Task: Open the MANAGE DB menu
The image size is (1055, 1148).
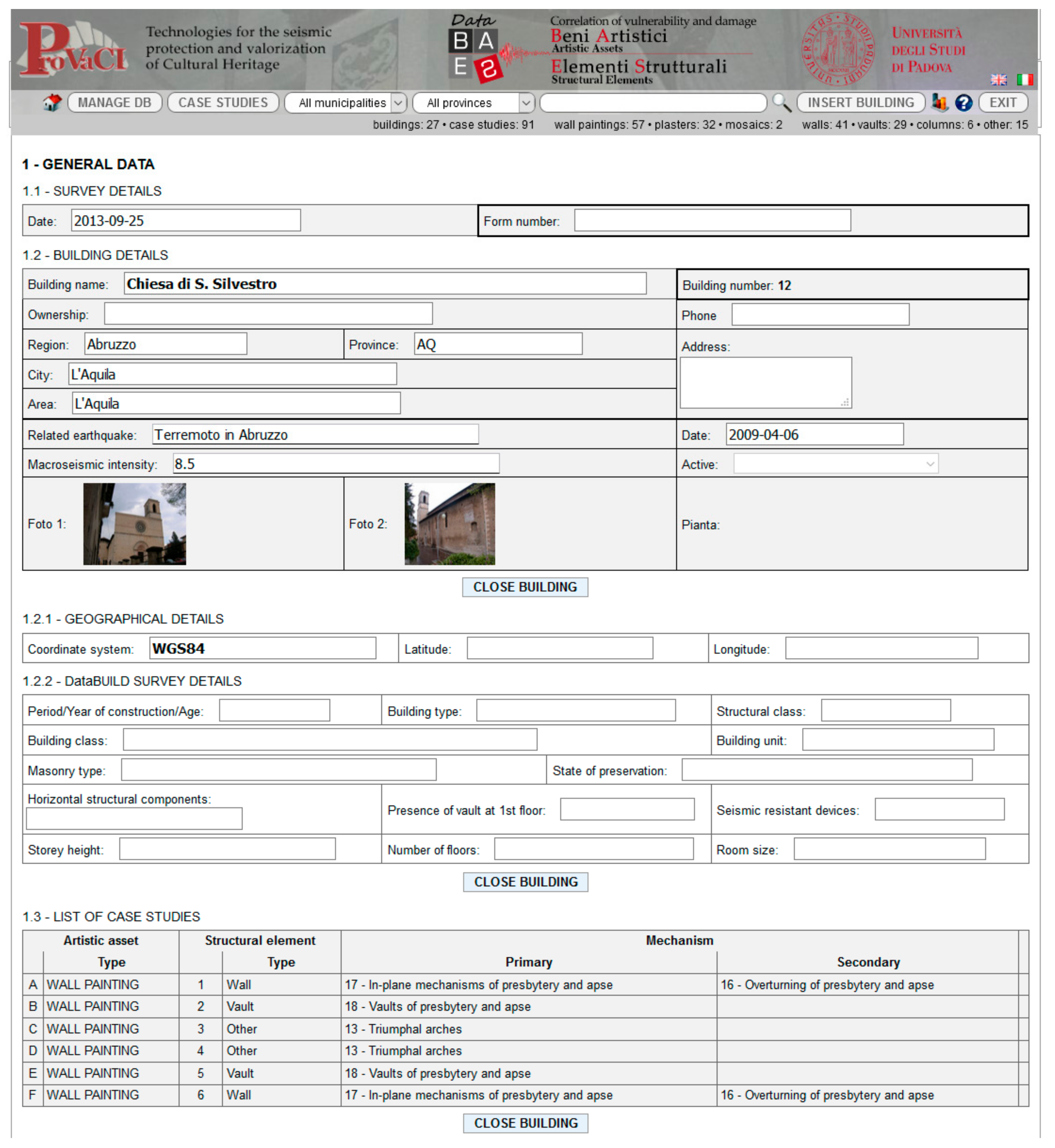Action: 115,103
